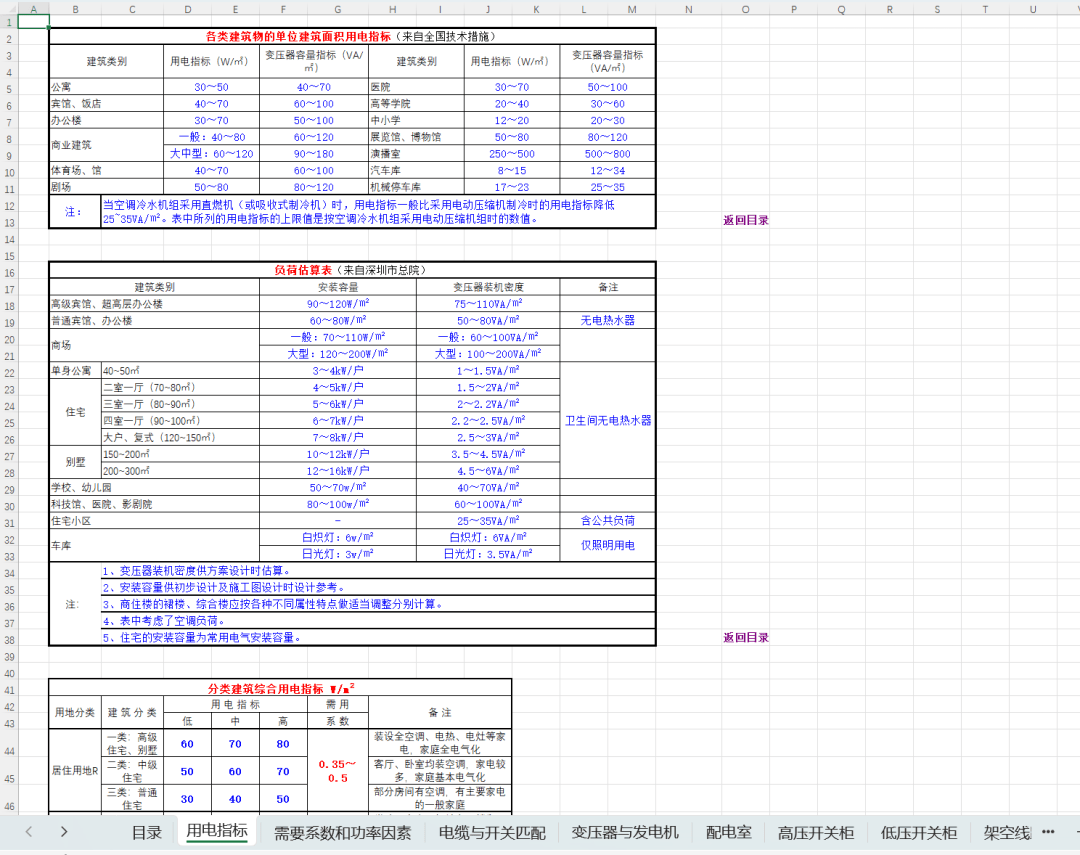Screen dimensions: 1080x855
Task: Open the 电缆与开关匹配 sheet tab
Action: [492, 832]
